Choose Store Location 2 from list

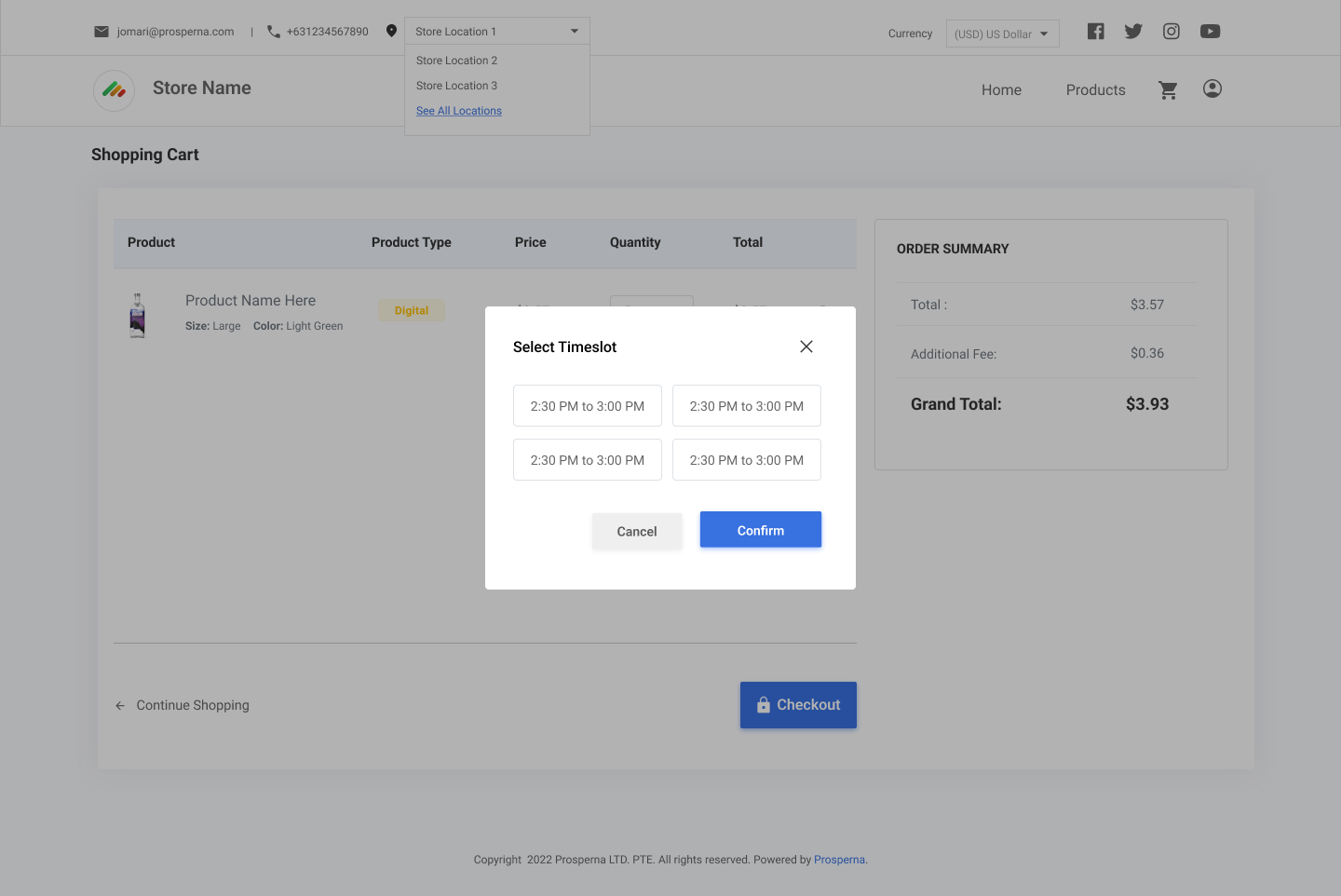456,61
